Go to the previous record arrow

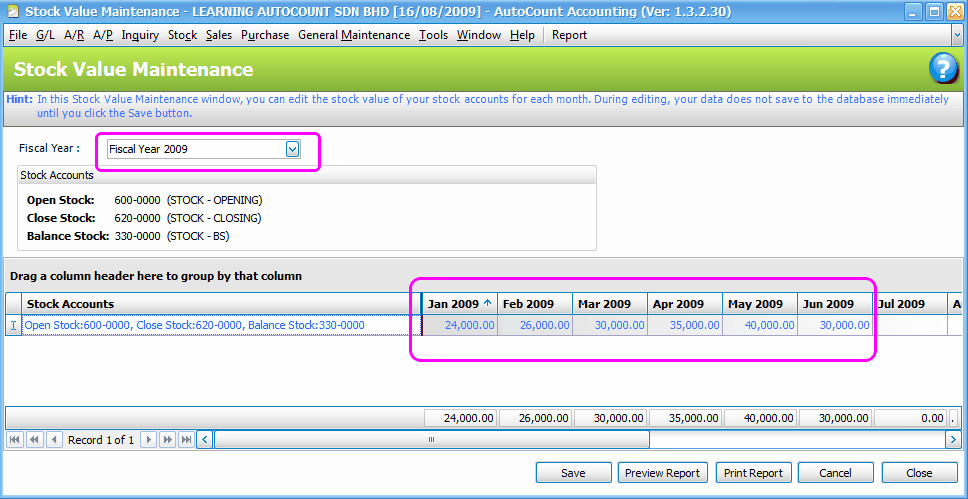(x=53, y=440)
